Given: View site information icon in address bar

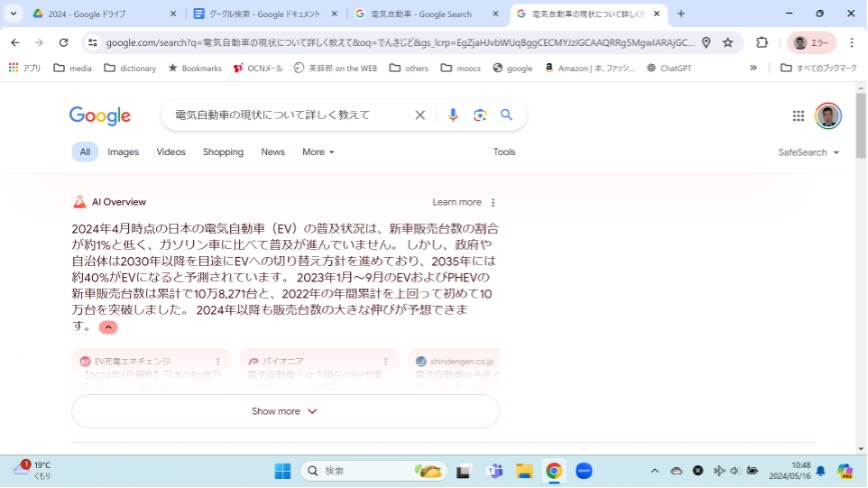Looking at the screenshot, I should pos(92,43).
